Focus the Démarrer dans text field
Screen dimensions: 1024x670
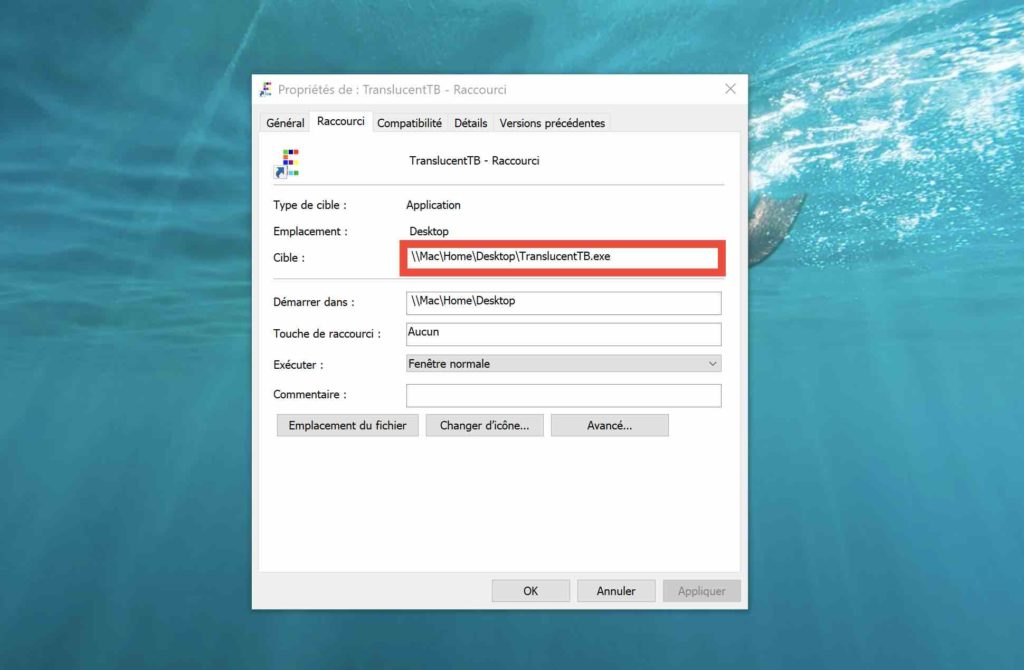click(563, 302)
